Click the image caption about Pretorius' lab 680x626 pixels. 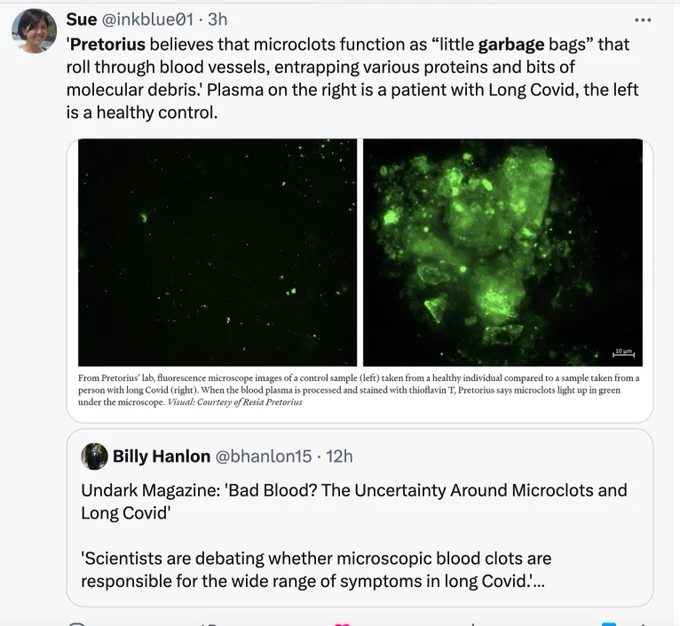[x=359, y=390]
